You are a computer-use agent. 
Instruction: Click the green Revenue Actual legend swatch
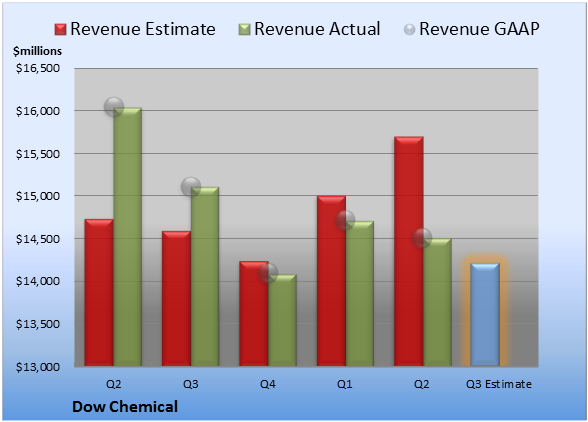(x=244, y=30)
